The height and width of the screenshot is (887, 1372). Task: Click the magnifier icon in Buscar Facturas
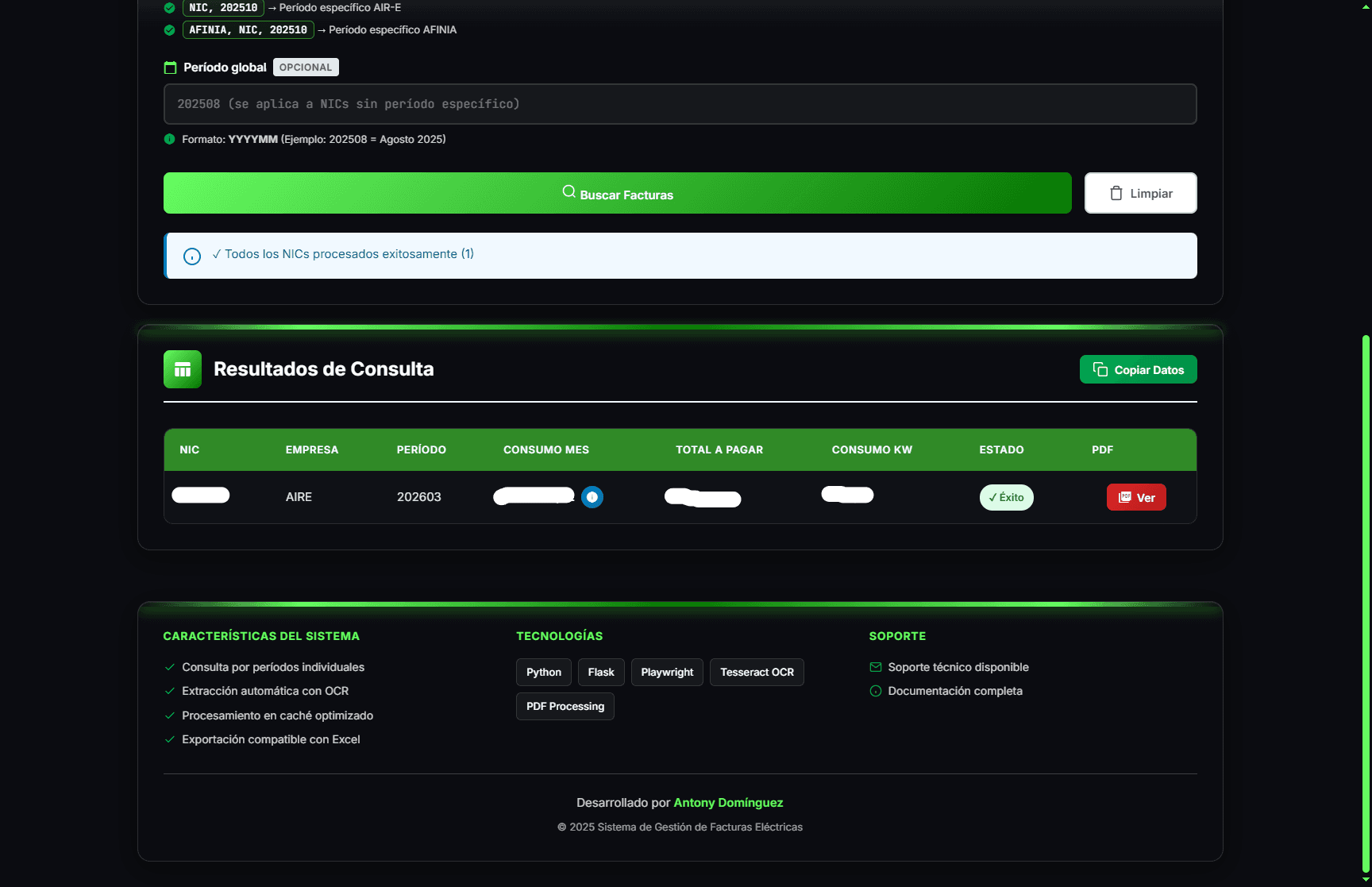point(568,191)
